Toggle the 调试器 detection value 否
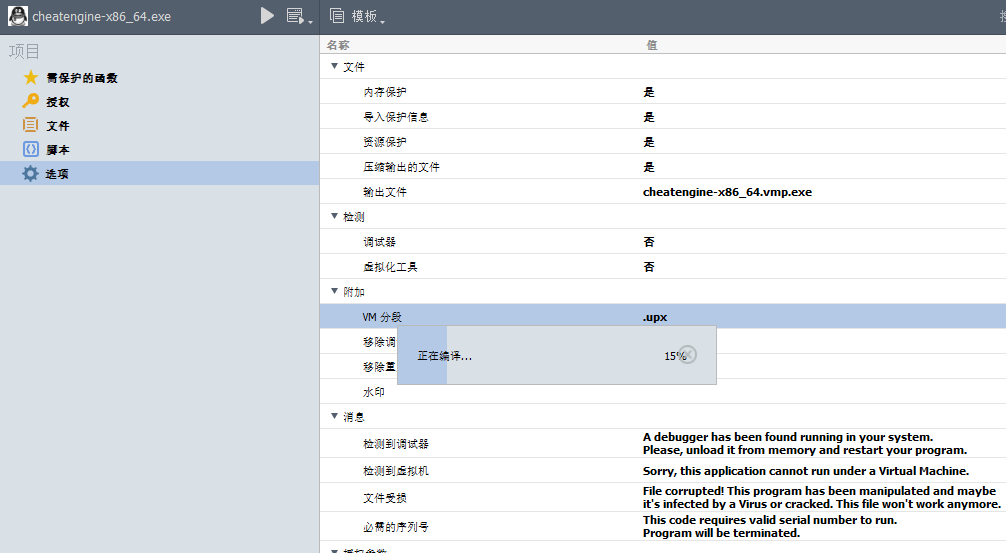The height and width of the screenshot is (553, 1006). pos(649,242)
